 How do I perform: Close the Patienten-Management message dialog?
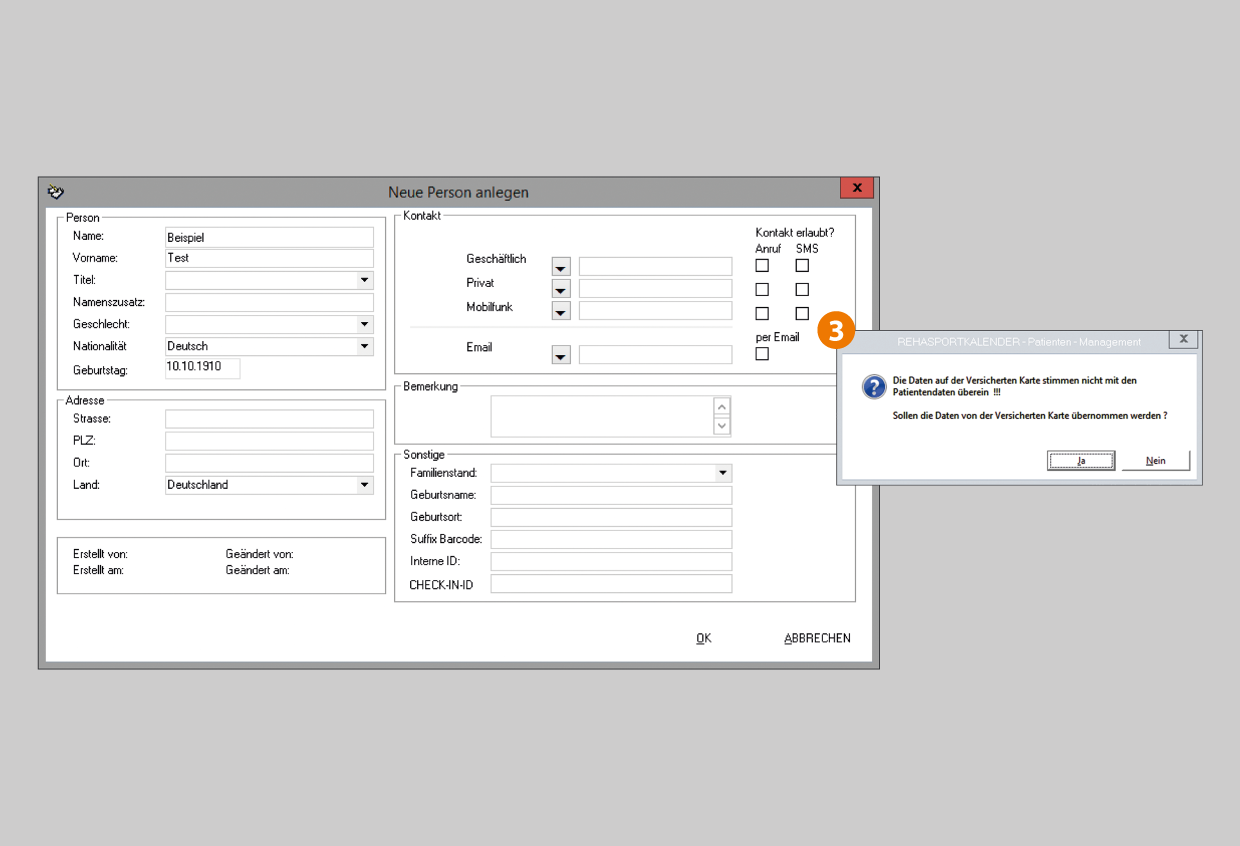1183,339
